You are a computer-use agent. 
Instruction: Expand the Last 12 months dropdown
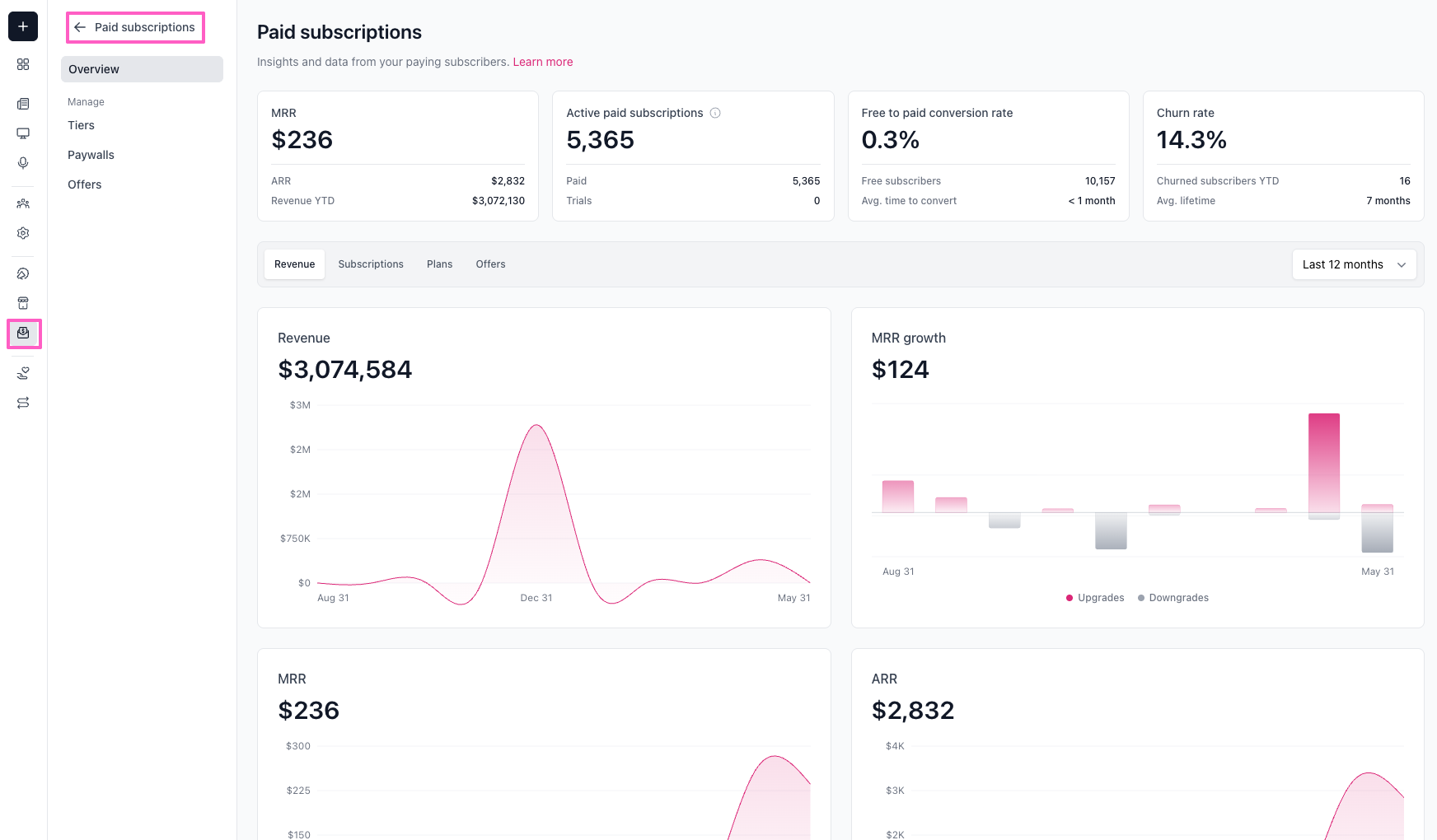click(1354, 264)
